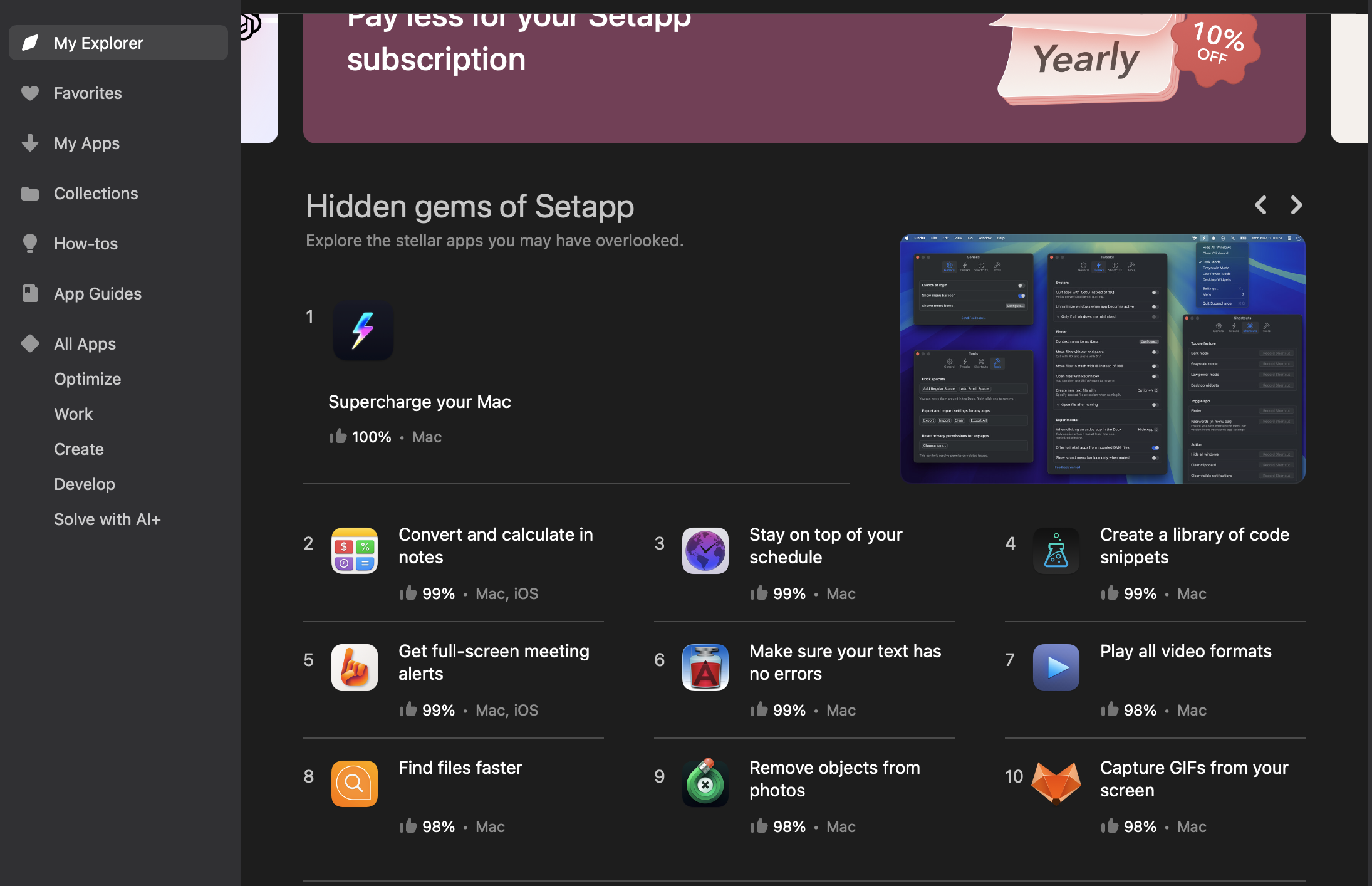Open the Collections sidebar item

coord(96,194)
